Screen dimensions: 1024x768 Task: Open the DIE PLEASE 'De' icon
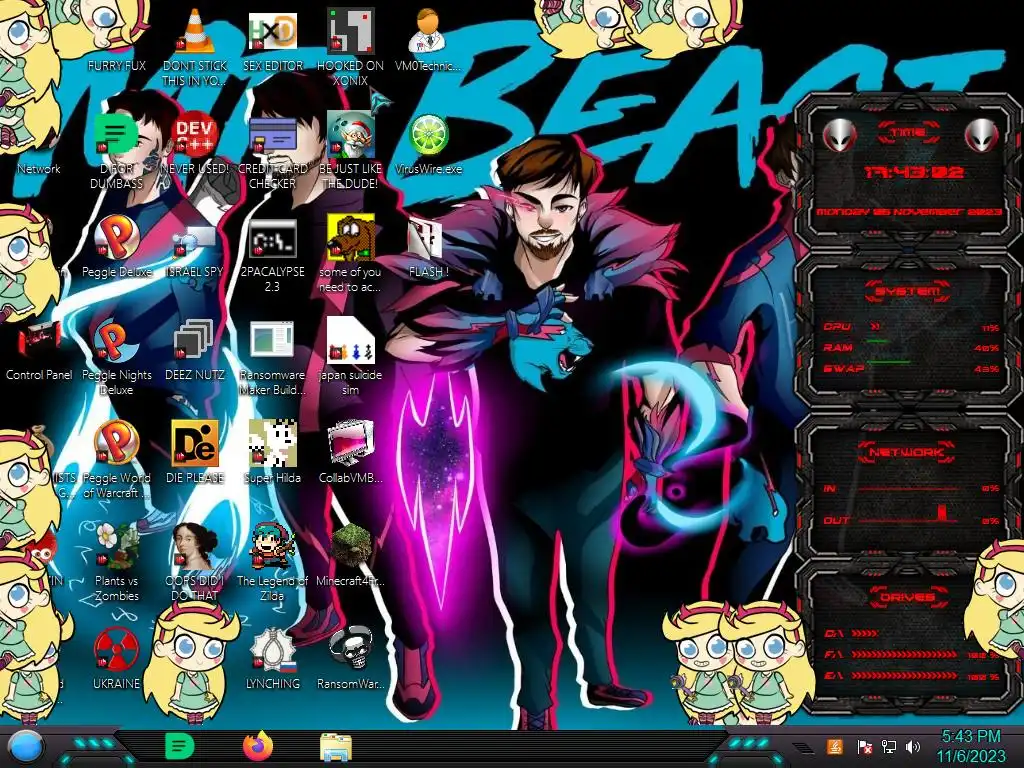point(195,444)
